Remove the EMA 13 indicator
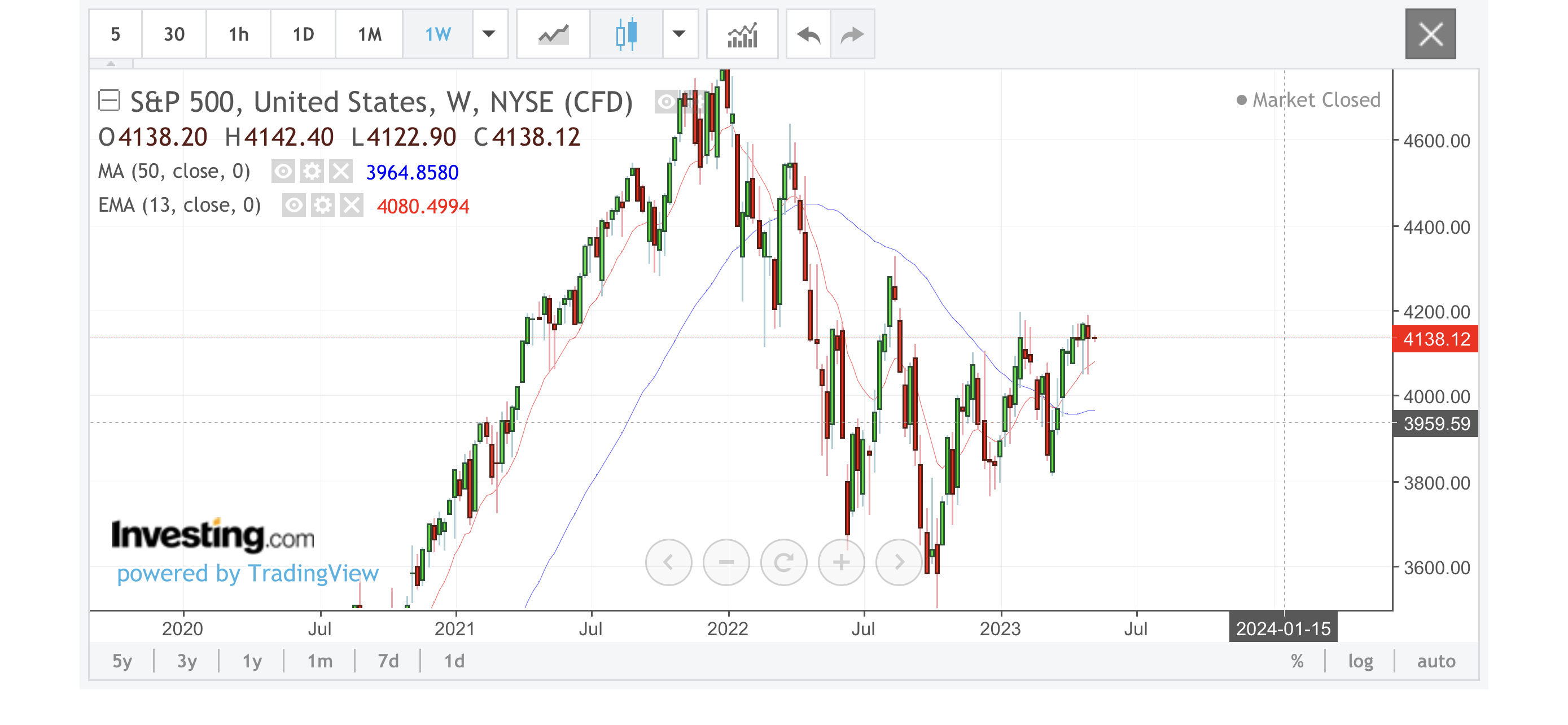The image size is (1568, 725). click(x=351, y=206)
